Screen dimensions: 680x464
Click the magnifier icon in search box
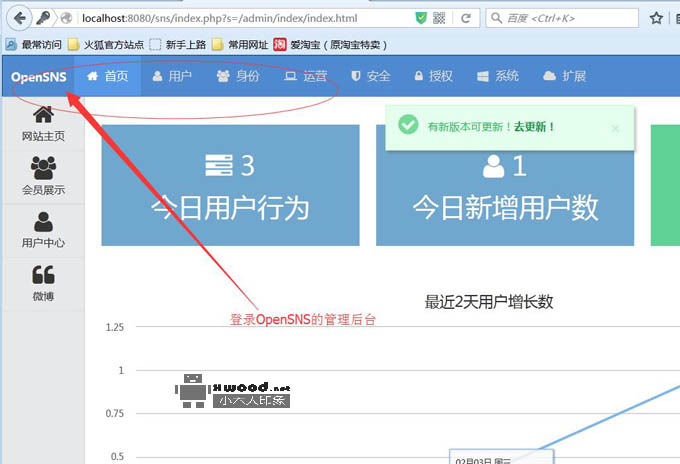pos(496,18)
